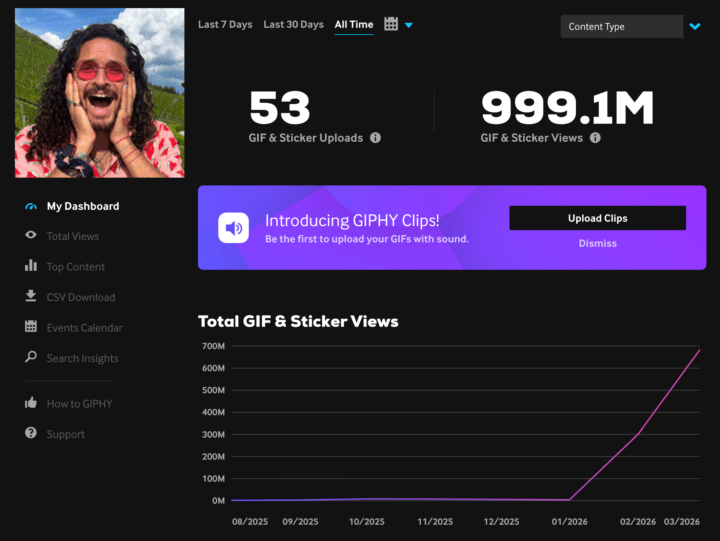This screenshot has width=720, height=541.
Task: Open My Dashboard in sidebar
Action: click(x=83, y=206)
